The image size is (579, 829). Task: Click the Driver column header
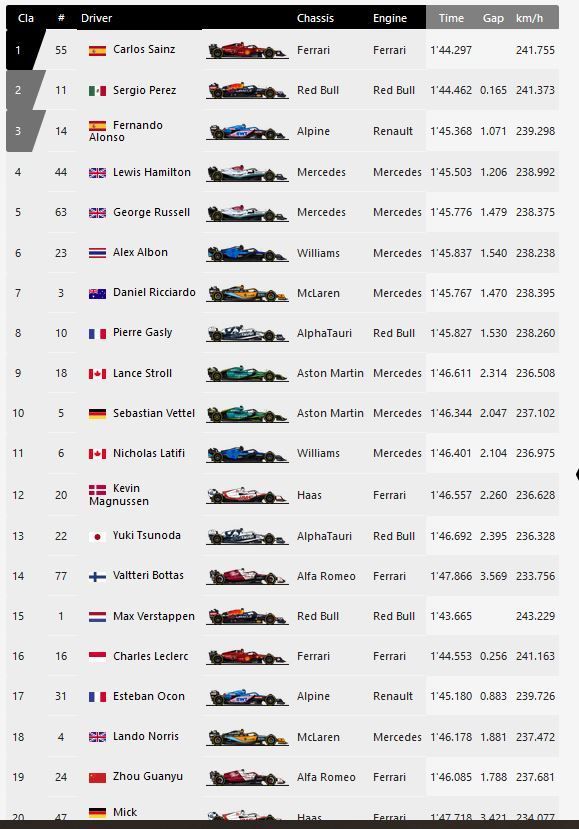click(96, 18)
